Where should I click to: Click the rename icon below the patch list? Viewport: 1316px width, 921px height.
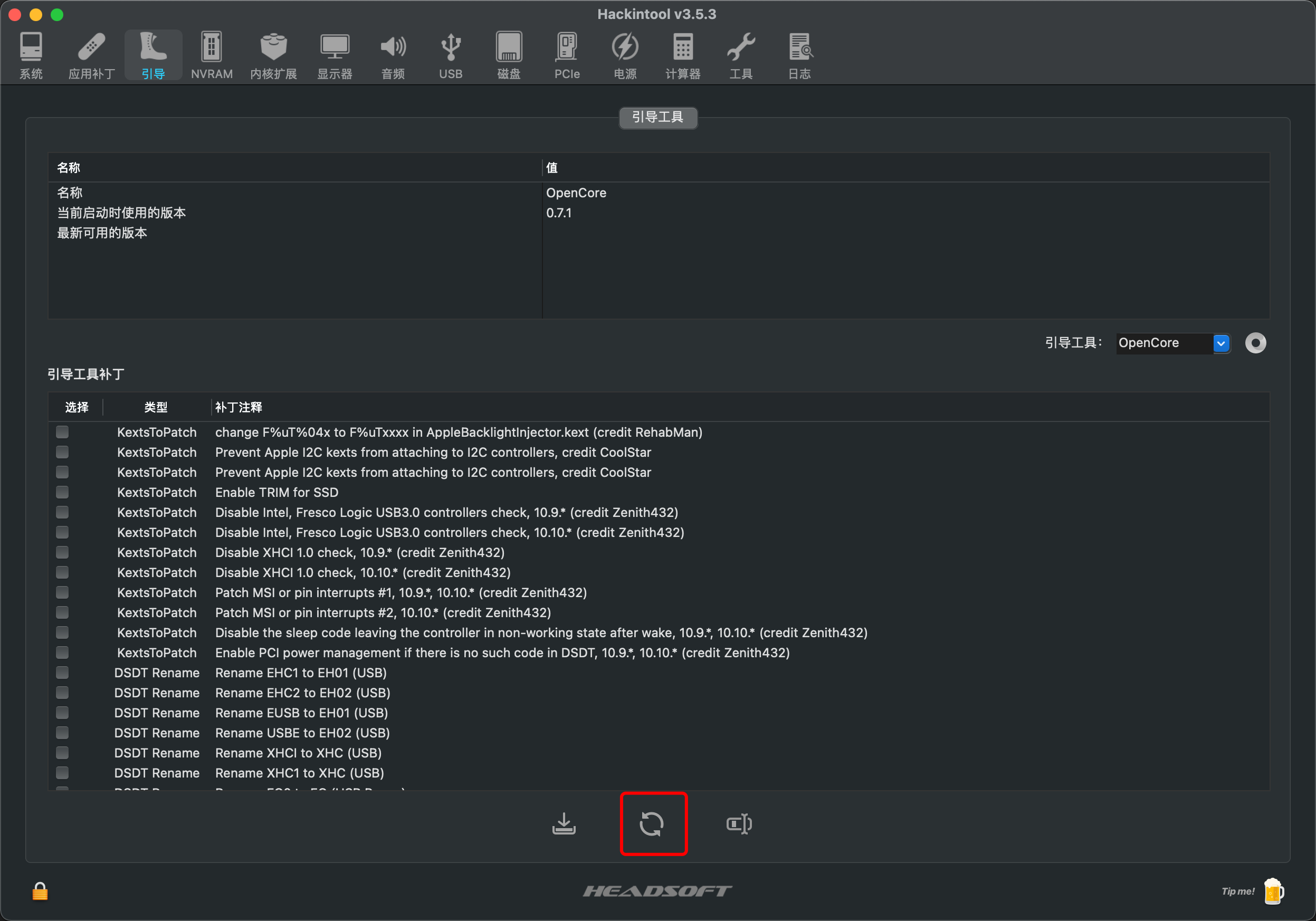point(739,823)
